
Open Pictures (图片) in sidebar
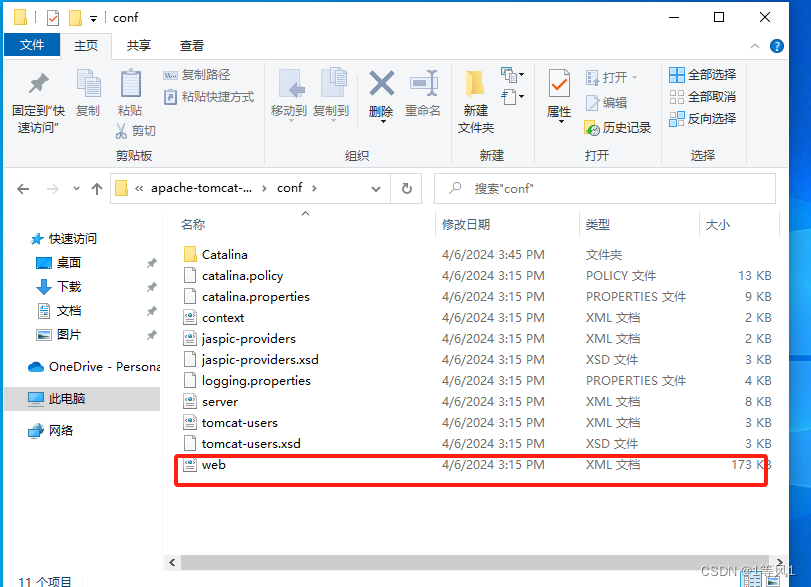click(59, 335)
